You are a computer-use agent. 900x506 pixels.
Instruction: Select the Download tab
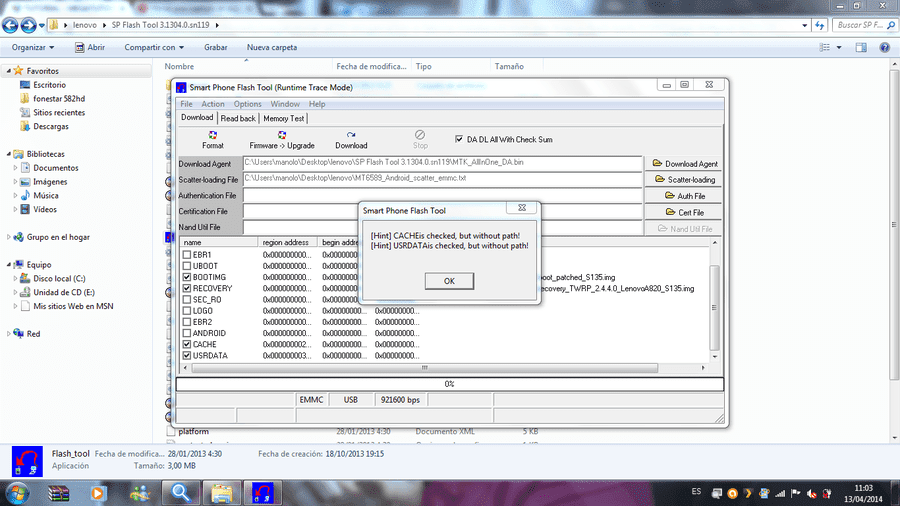point(197,118)
